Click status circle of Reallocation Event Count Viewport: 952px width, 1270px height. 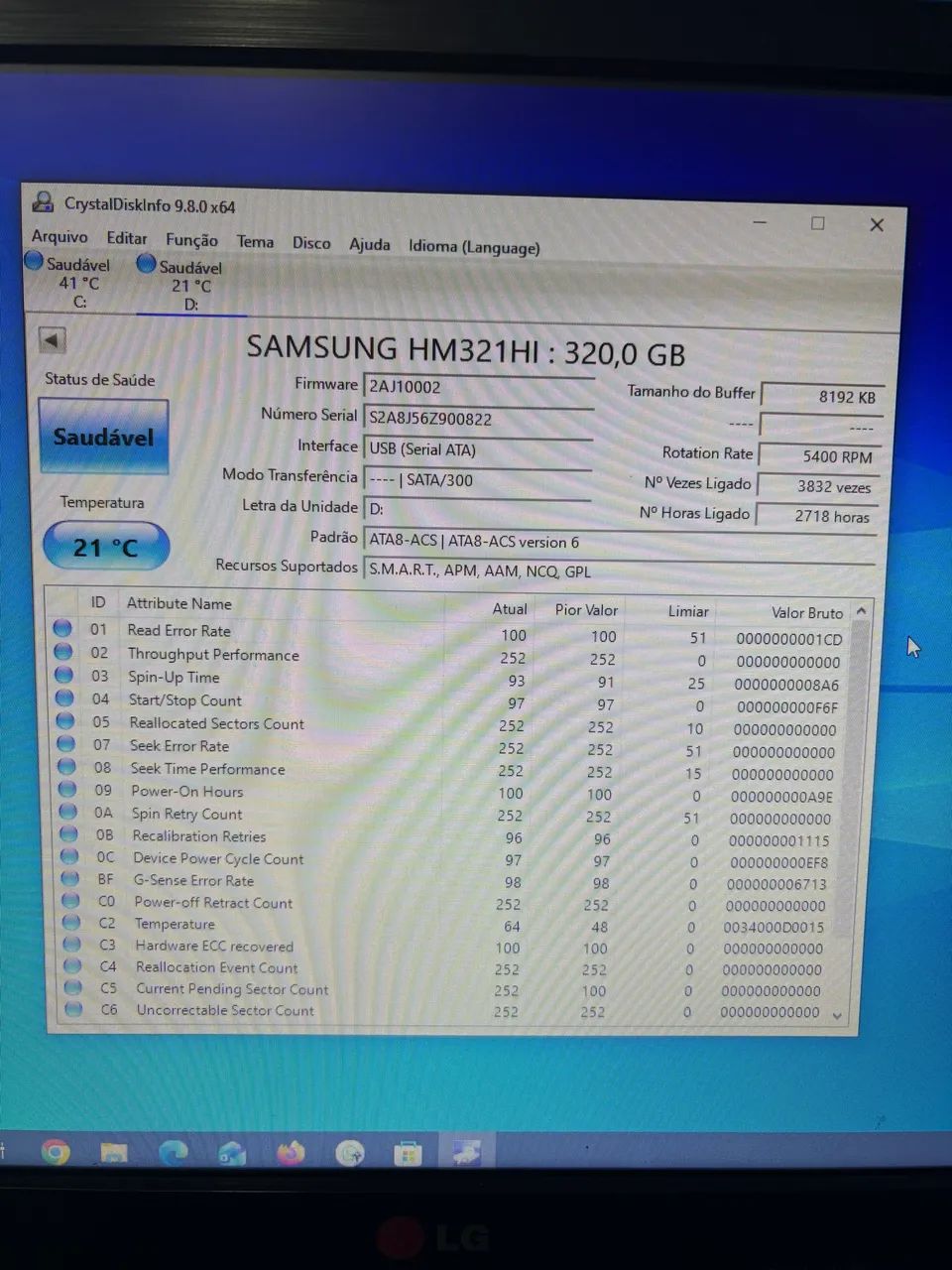(x=72, y=965)
